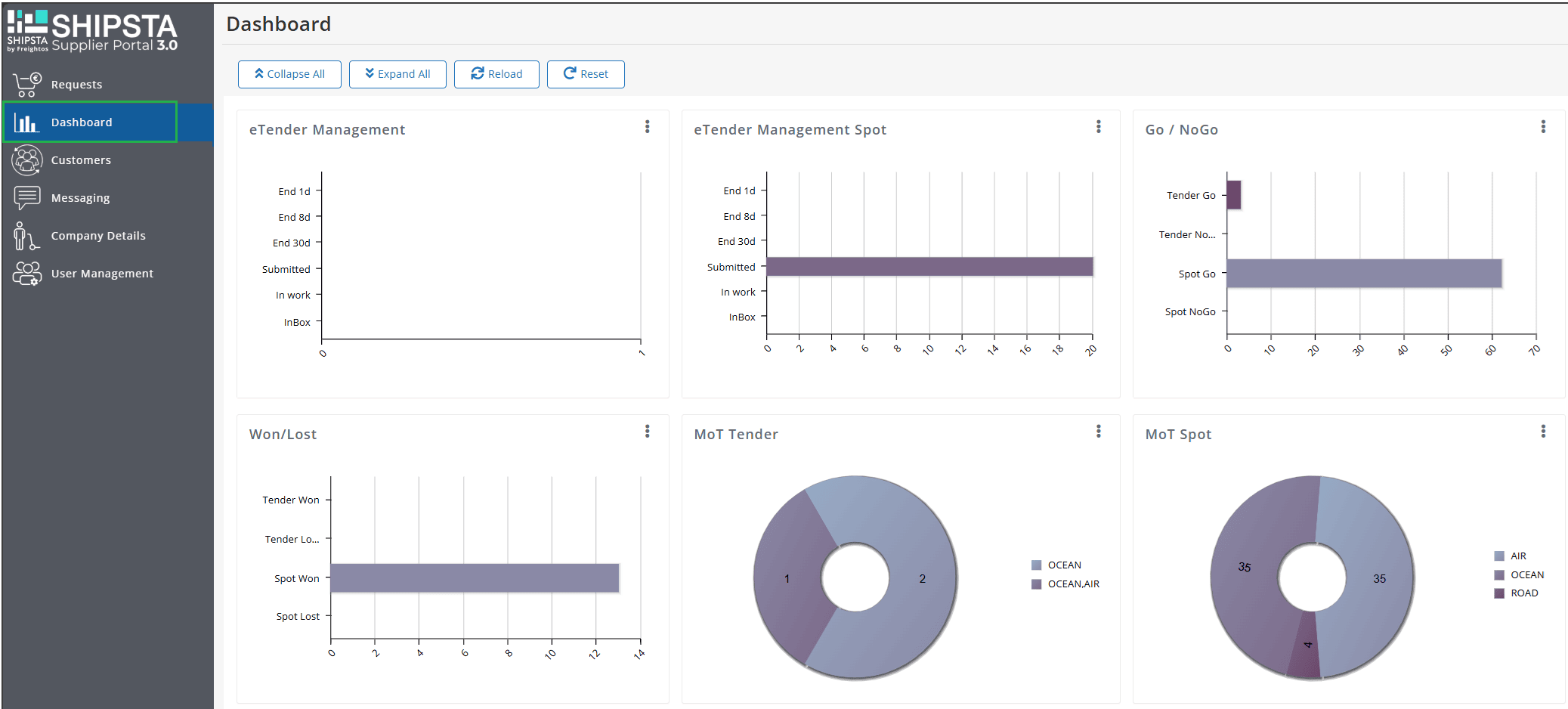Open the eTender Management kebab menu
This screenshot has height=709, width=1568.
pos(648,127)
